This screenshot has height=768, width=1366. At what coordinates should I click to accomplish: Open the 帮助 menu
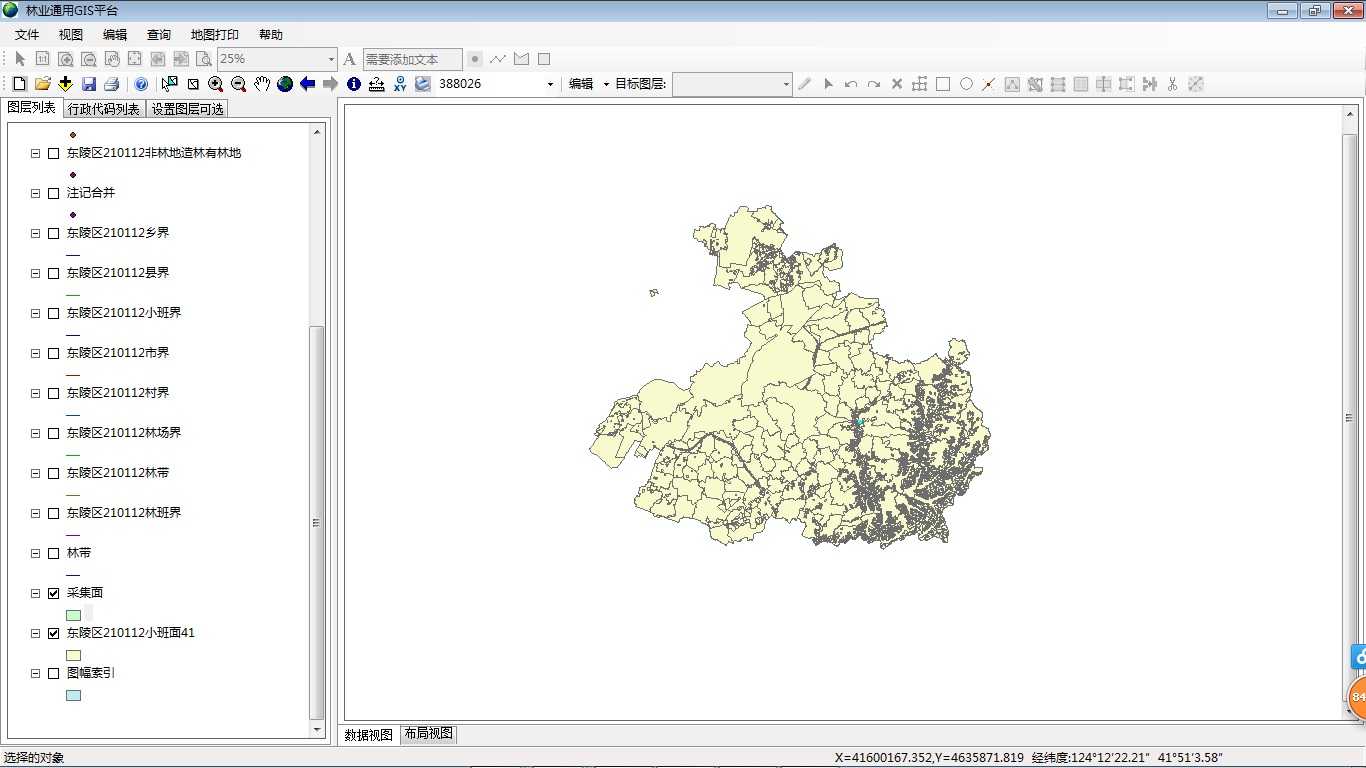tap(271, 35)
